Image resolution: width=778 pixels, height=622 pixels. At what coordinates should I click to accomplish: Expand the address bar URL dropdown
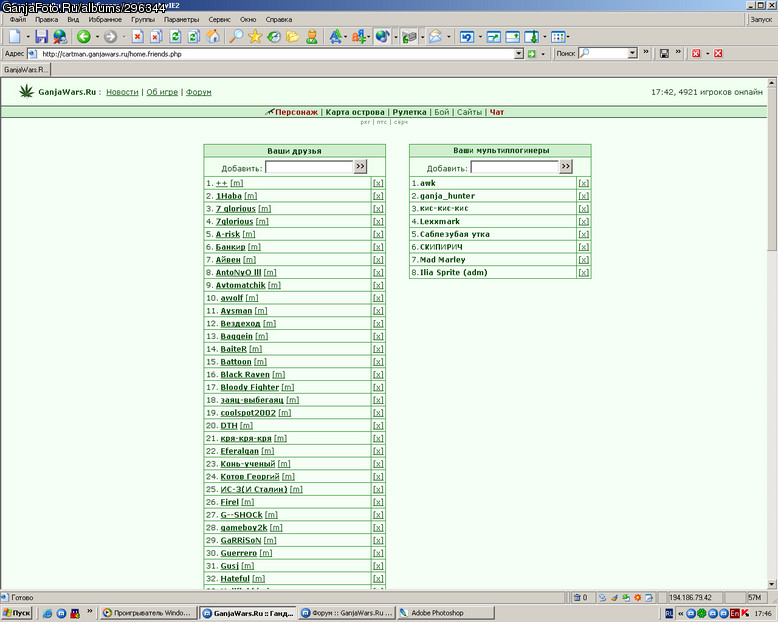pyautogui.click(x=519, y=54)
